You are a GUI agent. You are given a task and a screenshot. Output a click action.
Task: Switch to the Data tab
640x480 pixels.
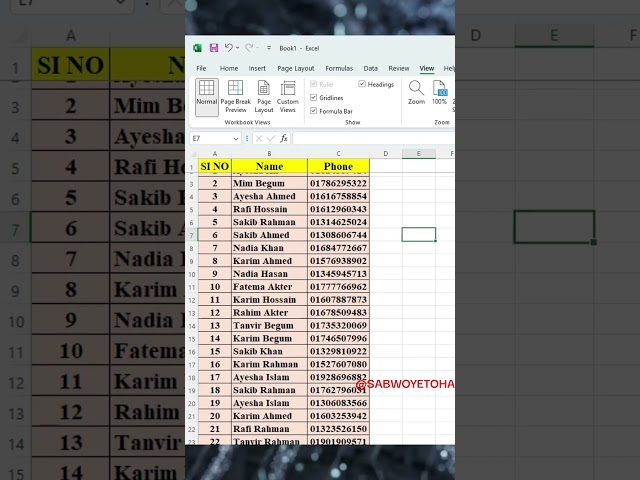click(x=371, y=68)
